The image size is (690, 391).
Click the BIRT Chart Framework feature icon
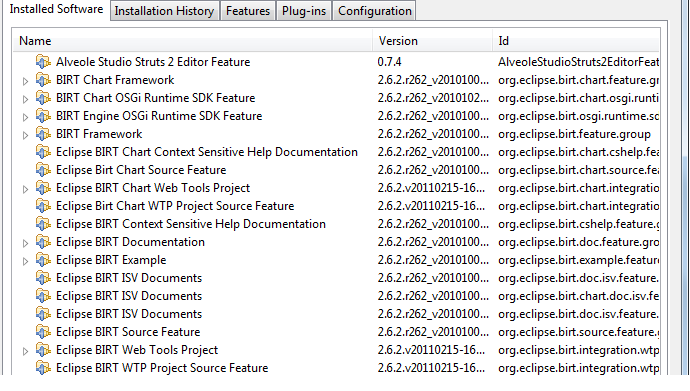43,80
